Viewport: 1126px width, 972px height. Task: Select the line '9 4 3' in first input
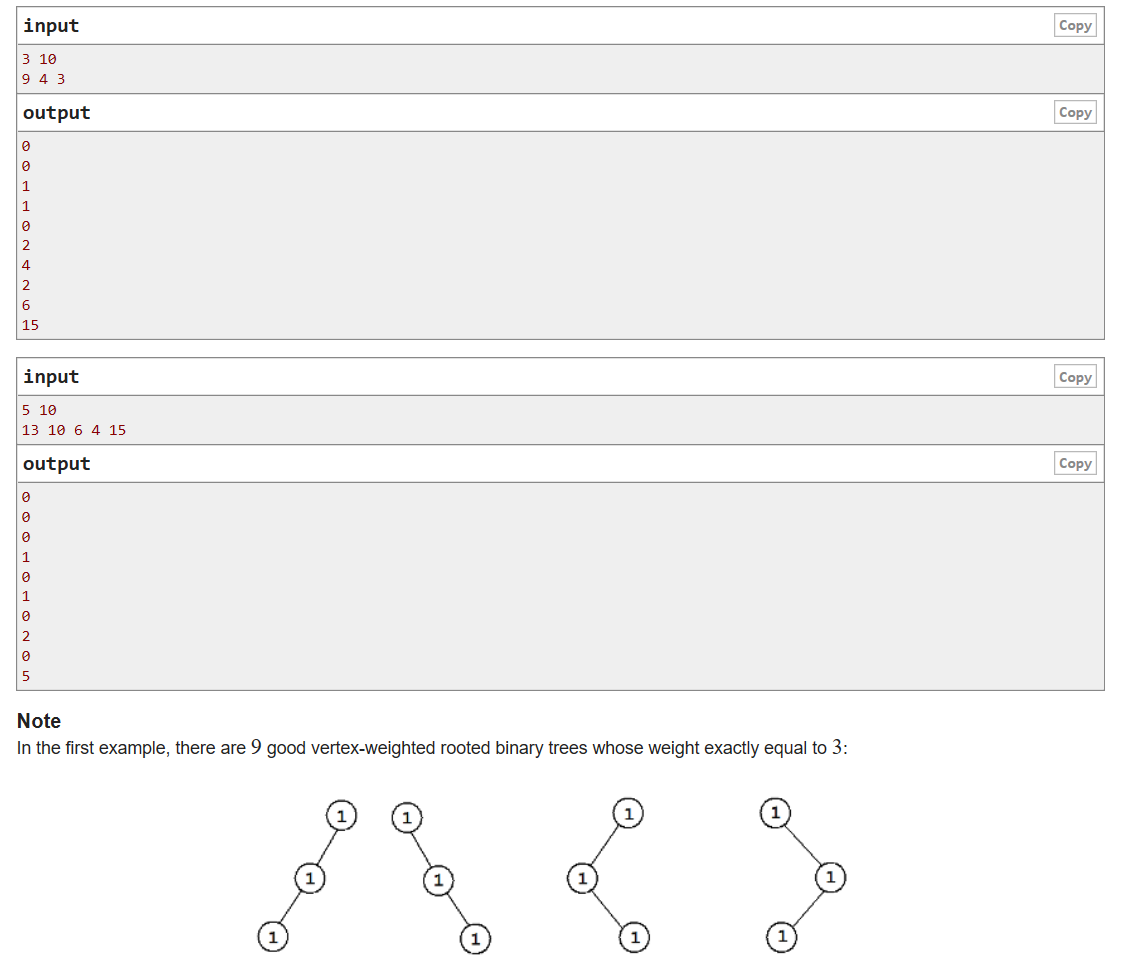[41, 78]
